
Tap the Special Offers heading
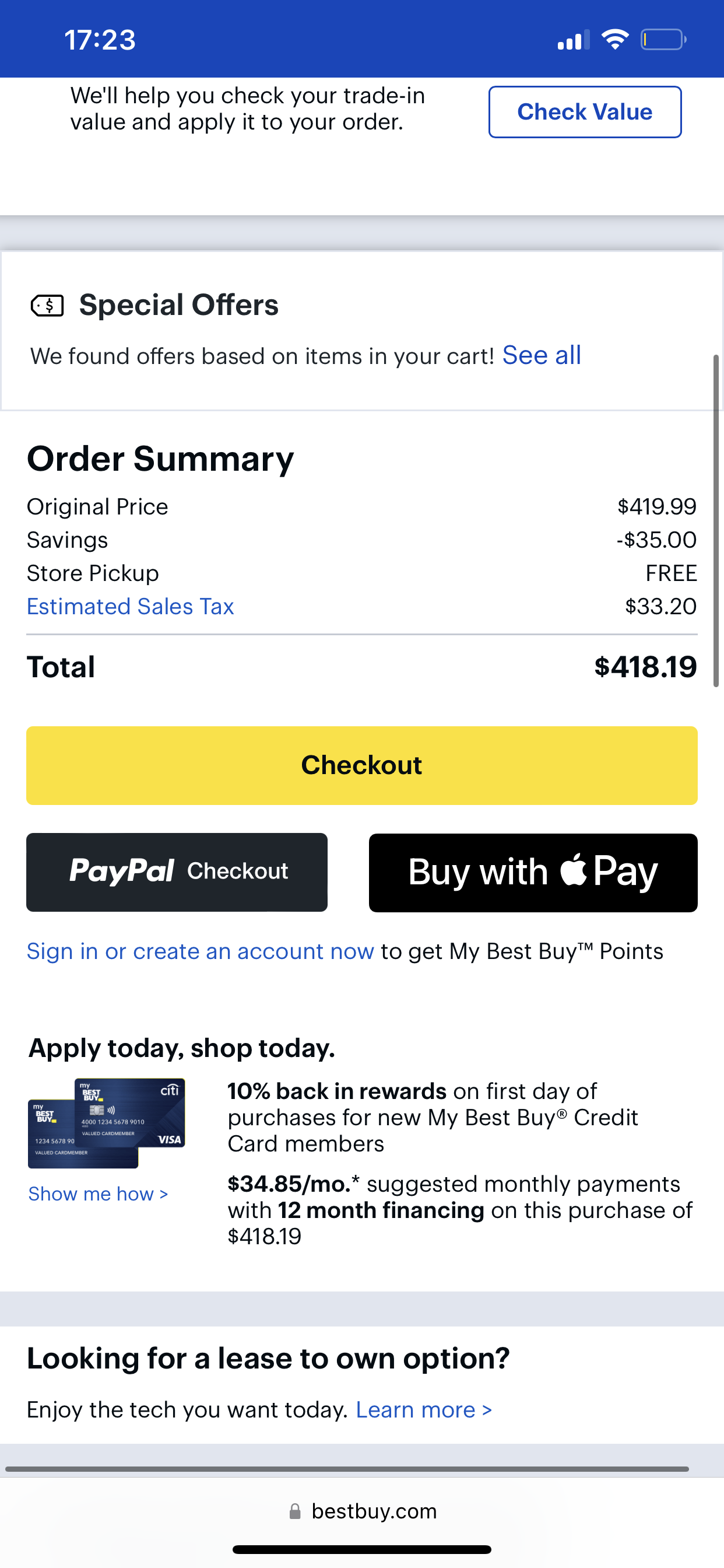[x=178, y=305]
